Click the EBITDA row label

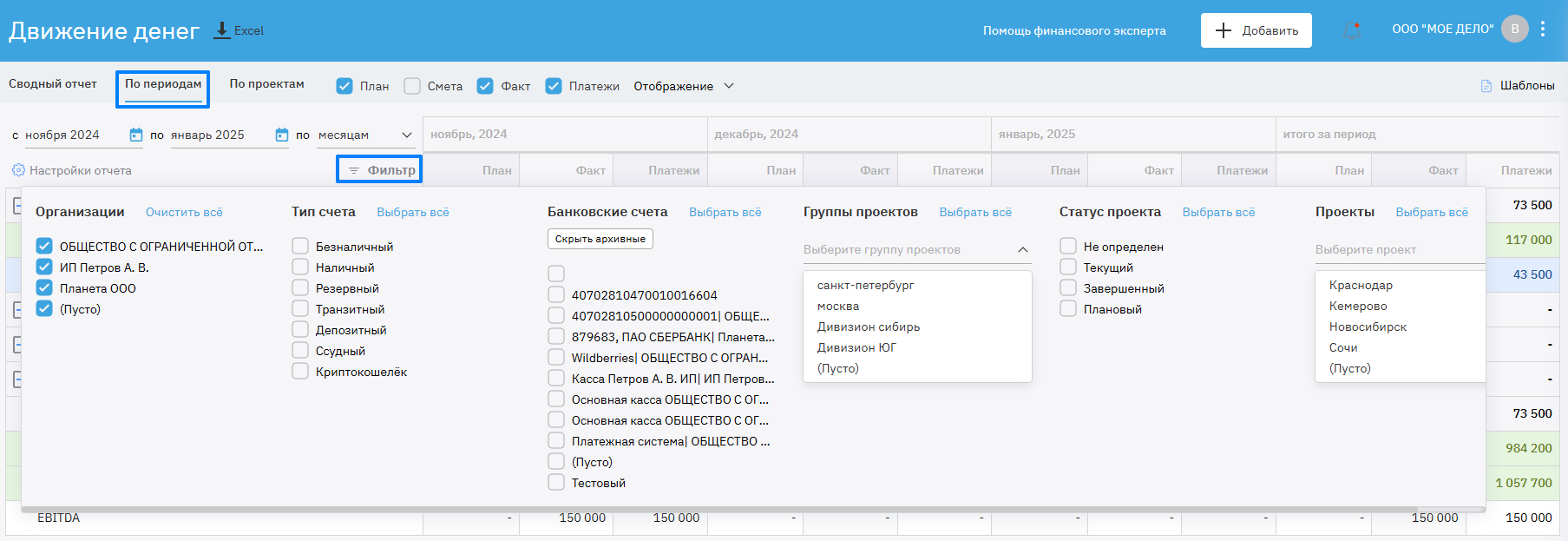[58, 518]
